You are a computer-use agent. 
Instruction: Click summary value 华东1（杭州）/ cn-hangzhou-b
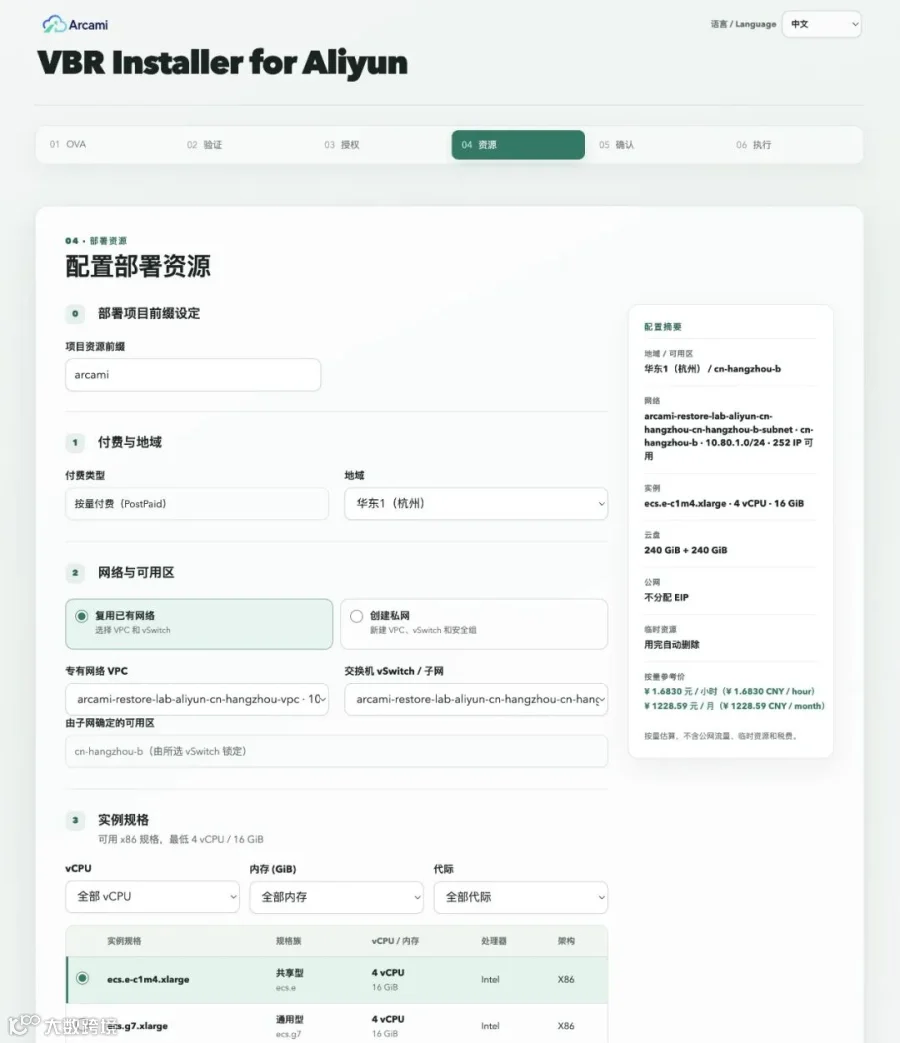[712, 369]
